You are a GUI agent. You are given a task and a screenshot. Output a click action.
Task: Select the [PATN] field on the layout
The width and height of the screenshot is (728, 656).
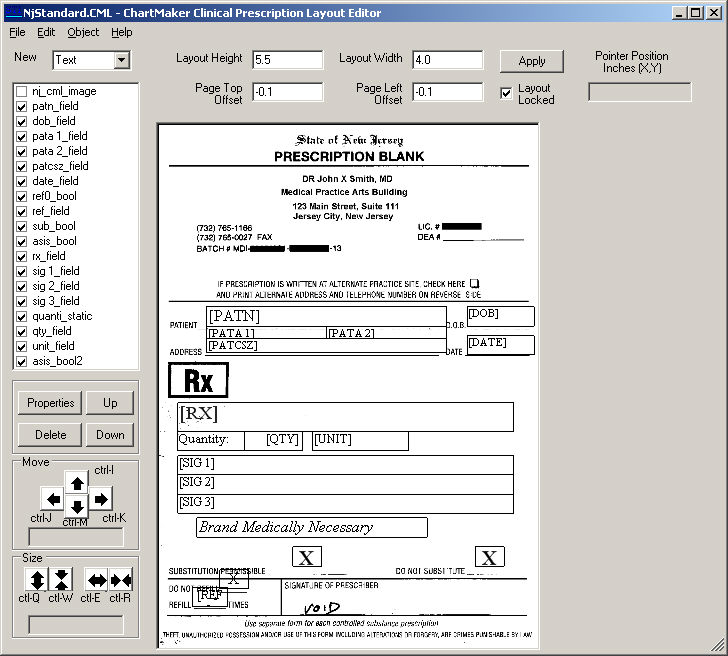326,317
